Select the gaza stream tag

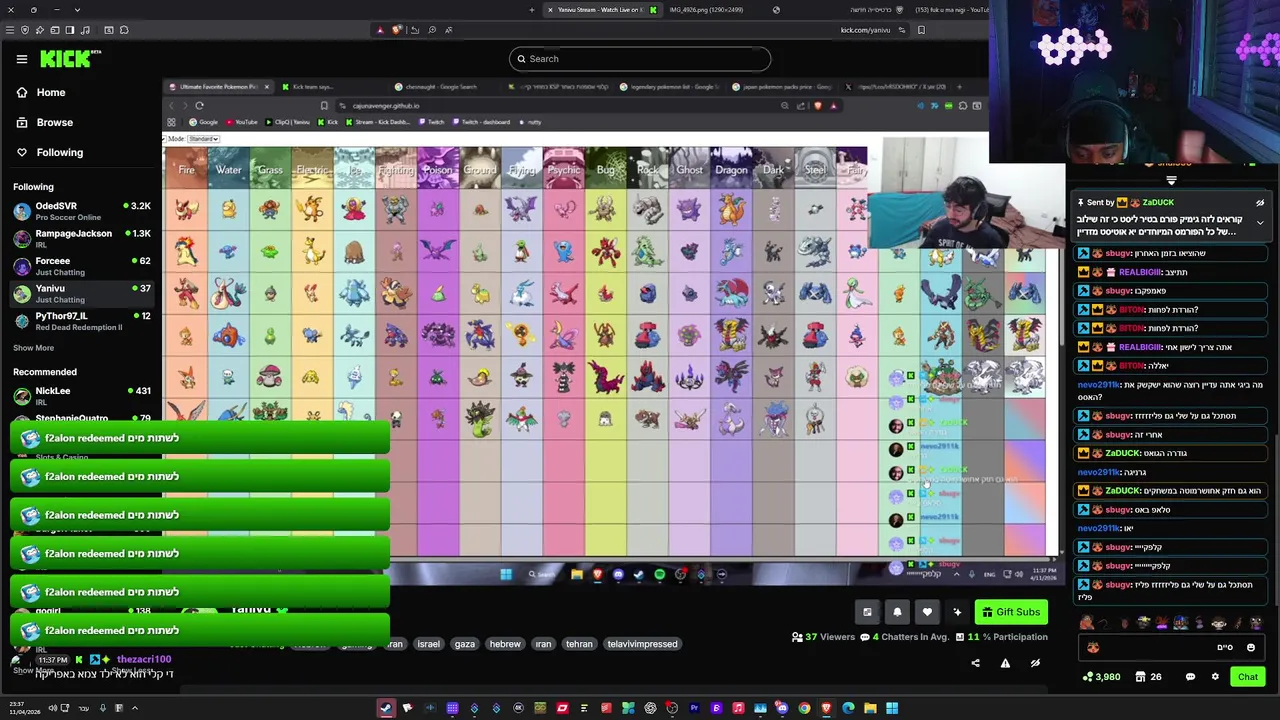click(x=465, y=644)
